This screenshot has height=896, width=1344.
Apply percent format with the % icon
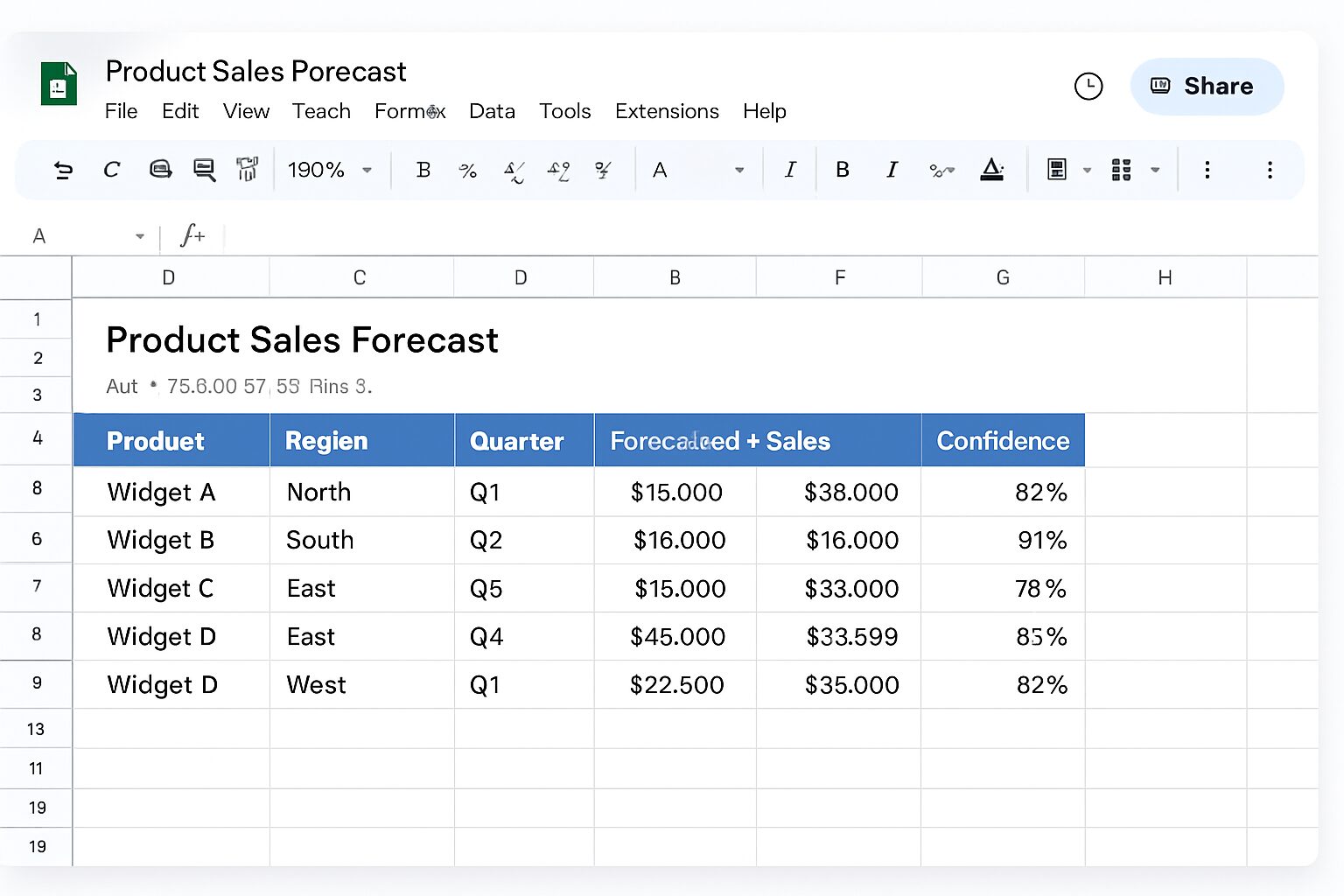(x=468, y=171)
